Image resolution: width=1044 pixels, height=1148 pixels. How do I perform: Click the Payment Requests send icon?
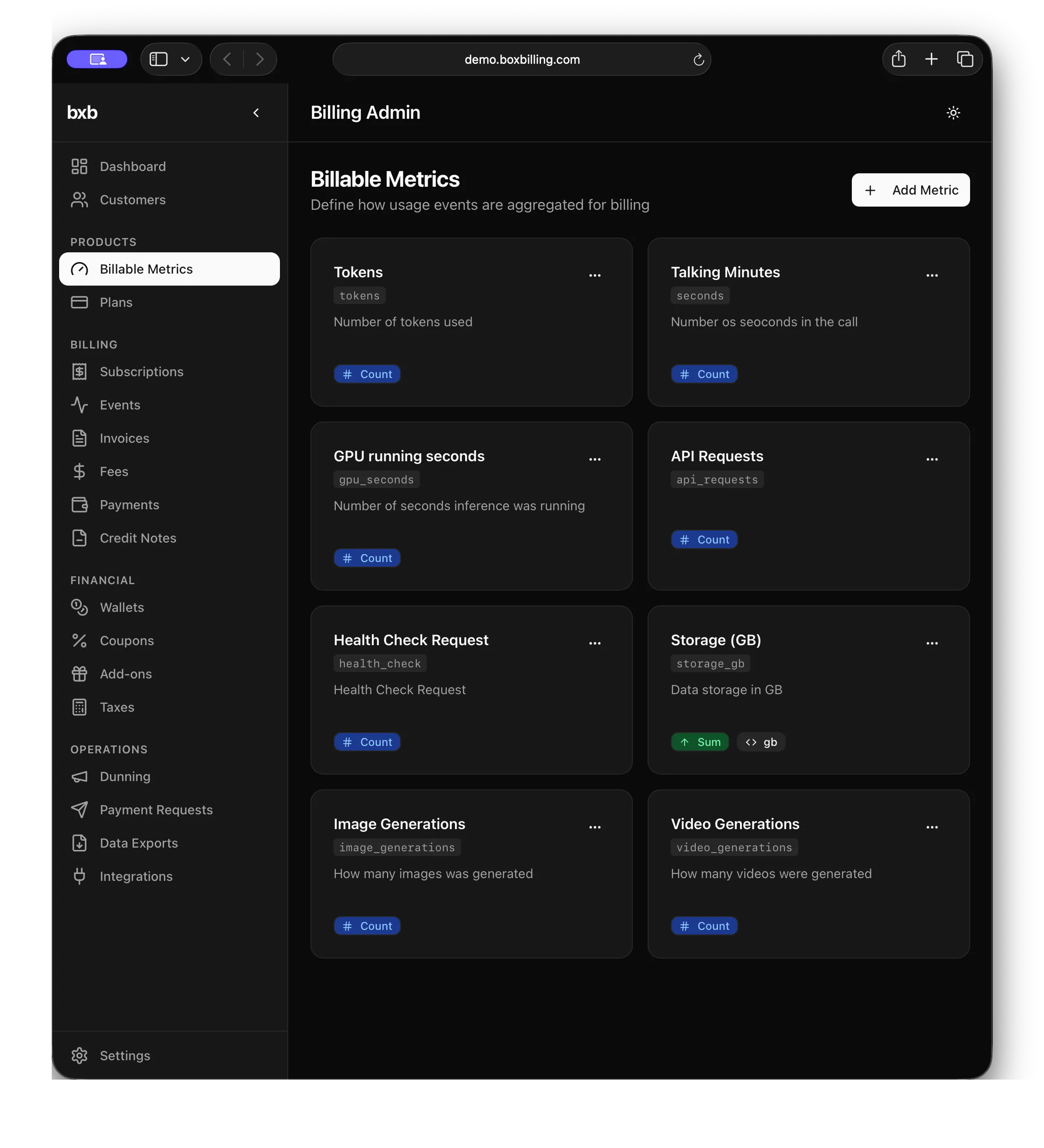coord(80,810)
